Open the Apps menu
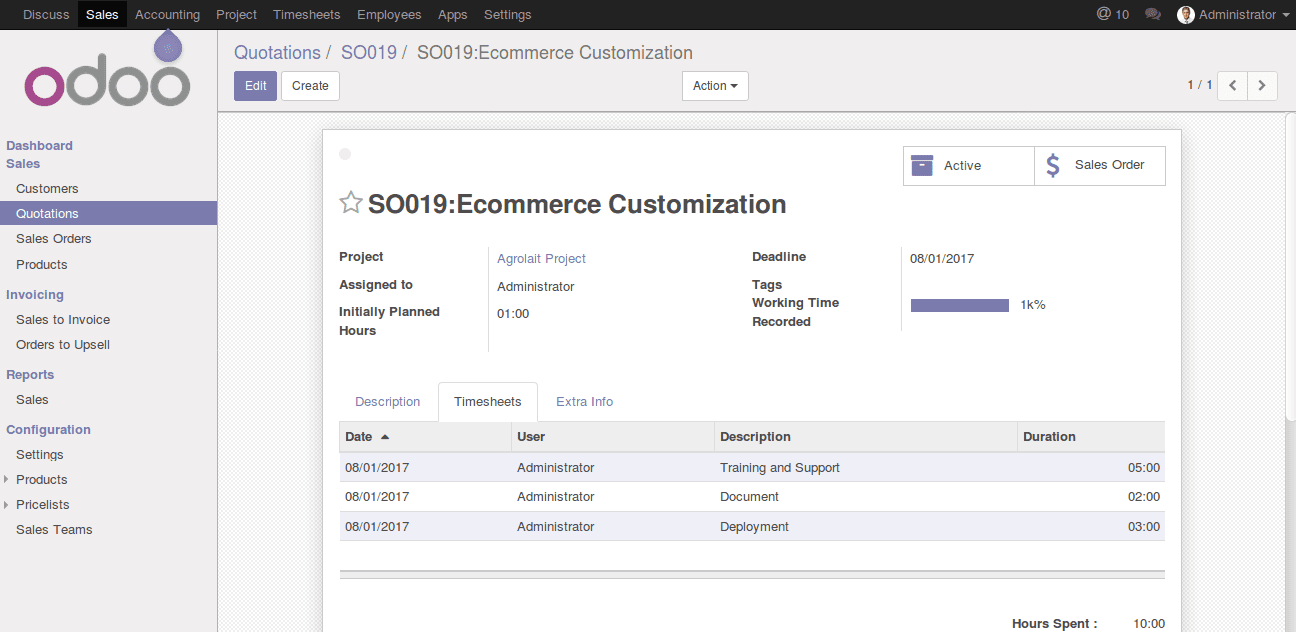Screen dimensions: 1296x632 pos(453,14)
